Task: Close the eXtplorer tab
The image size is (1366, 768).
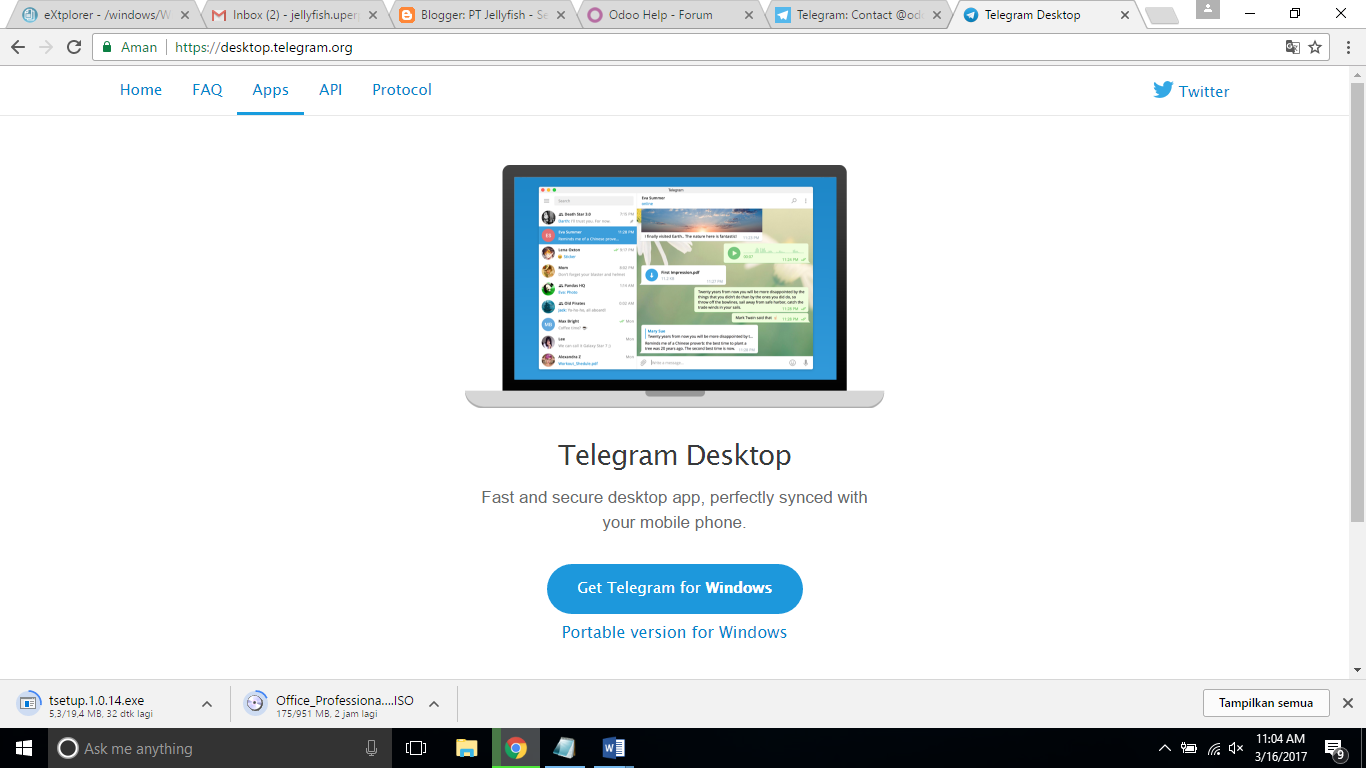Action: point(184,15)
